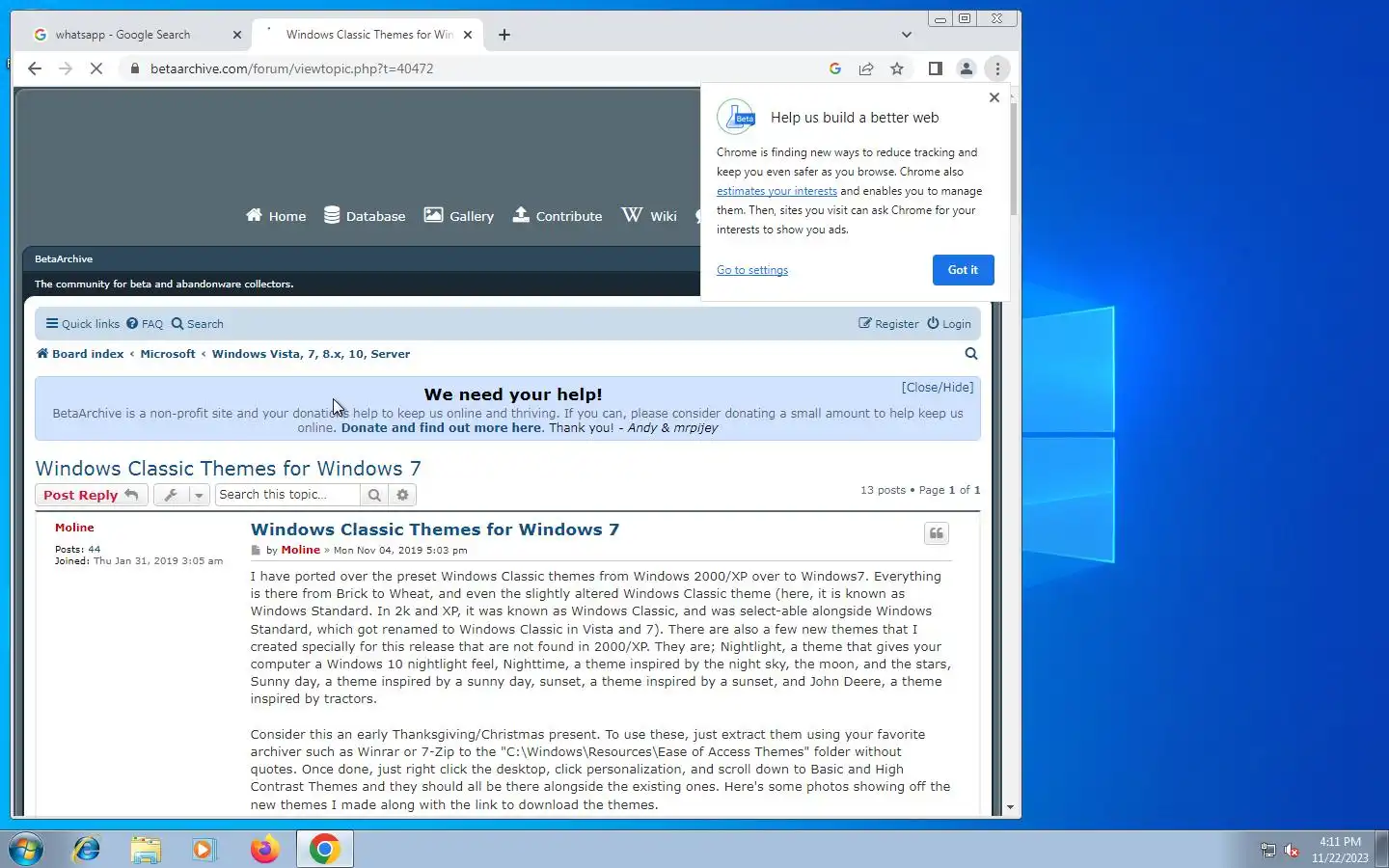This screenshot has width=1389, height=868.
Task: Go to Microsoft breadcrumb
Action: coord(168,354)
